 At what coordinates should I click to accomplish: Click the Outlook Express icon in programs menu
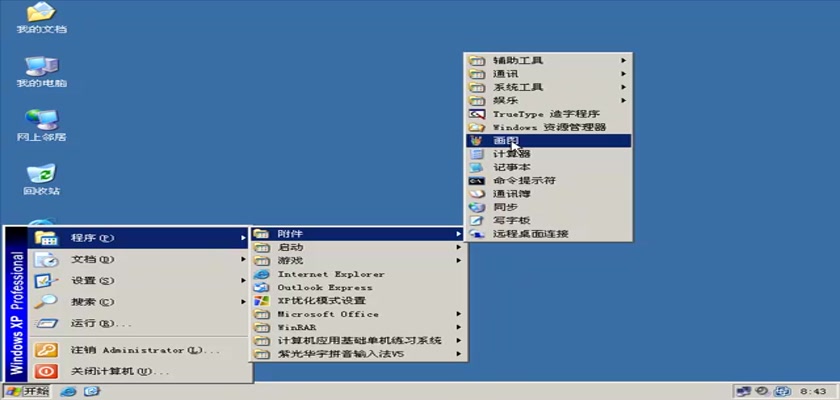(x=261, y=288)
